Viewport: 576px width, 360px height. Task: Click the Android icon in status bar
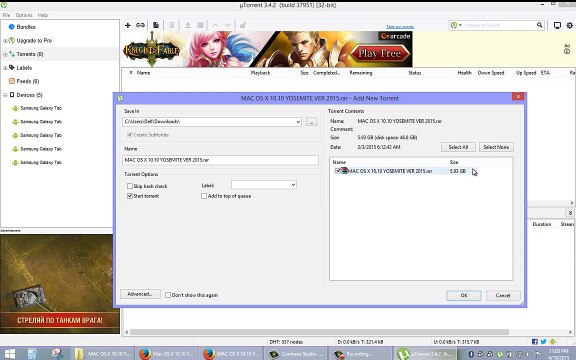click(552, 342)
